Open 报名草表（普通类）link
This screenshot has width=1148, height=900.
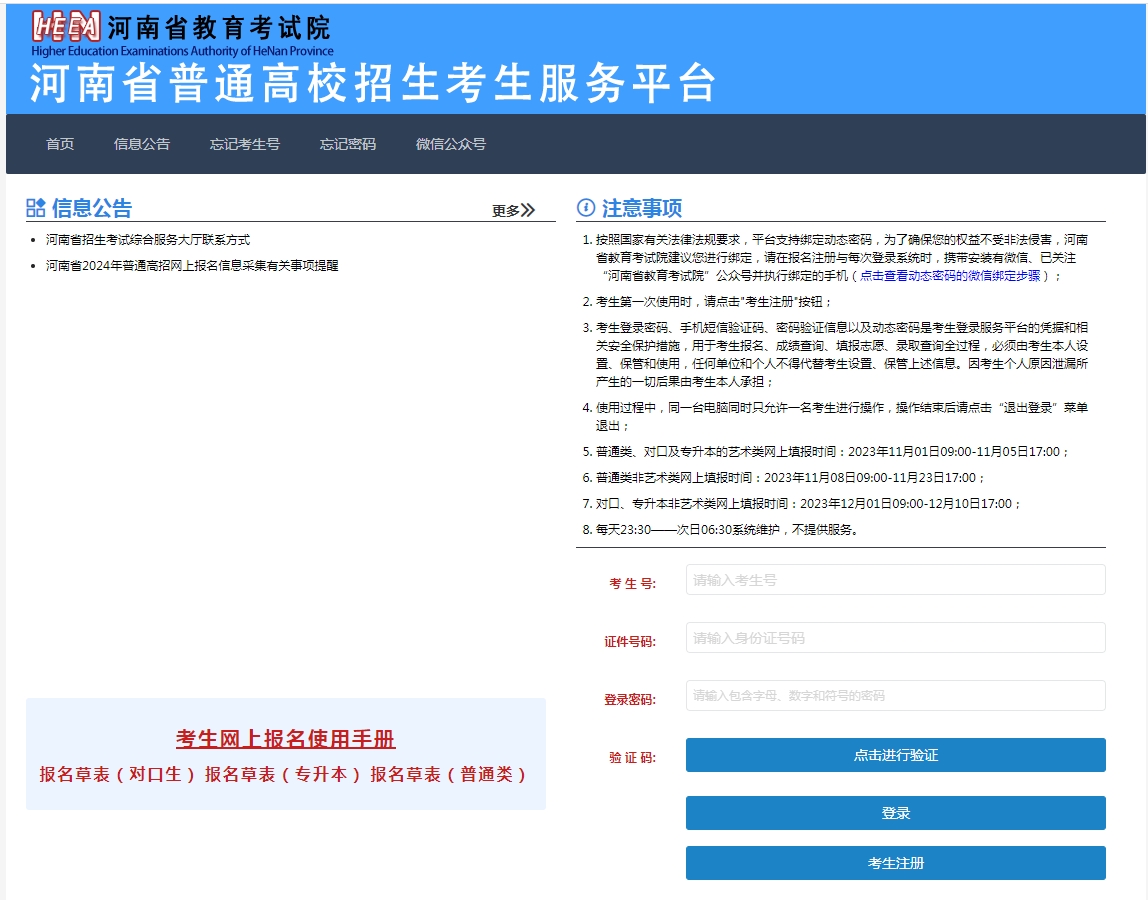coord(449,774)
